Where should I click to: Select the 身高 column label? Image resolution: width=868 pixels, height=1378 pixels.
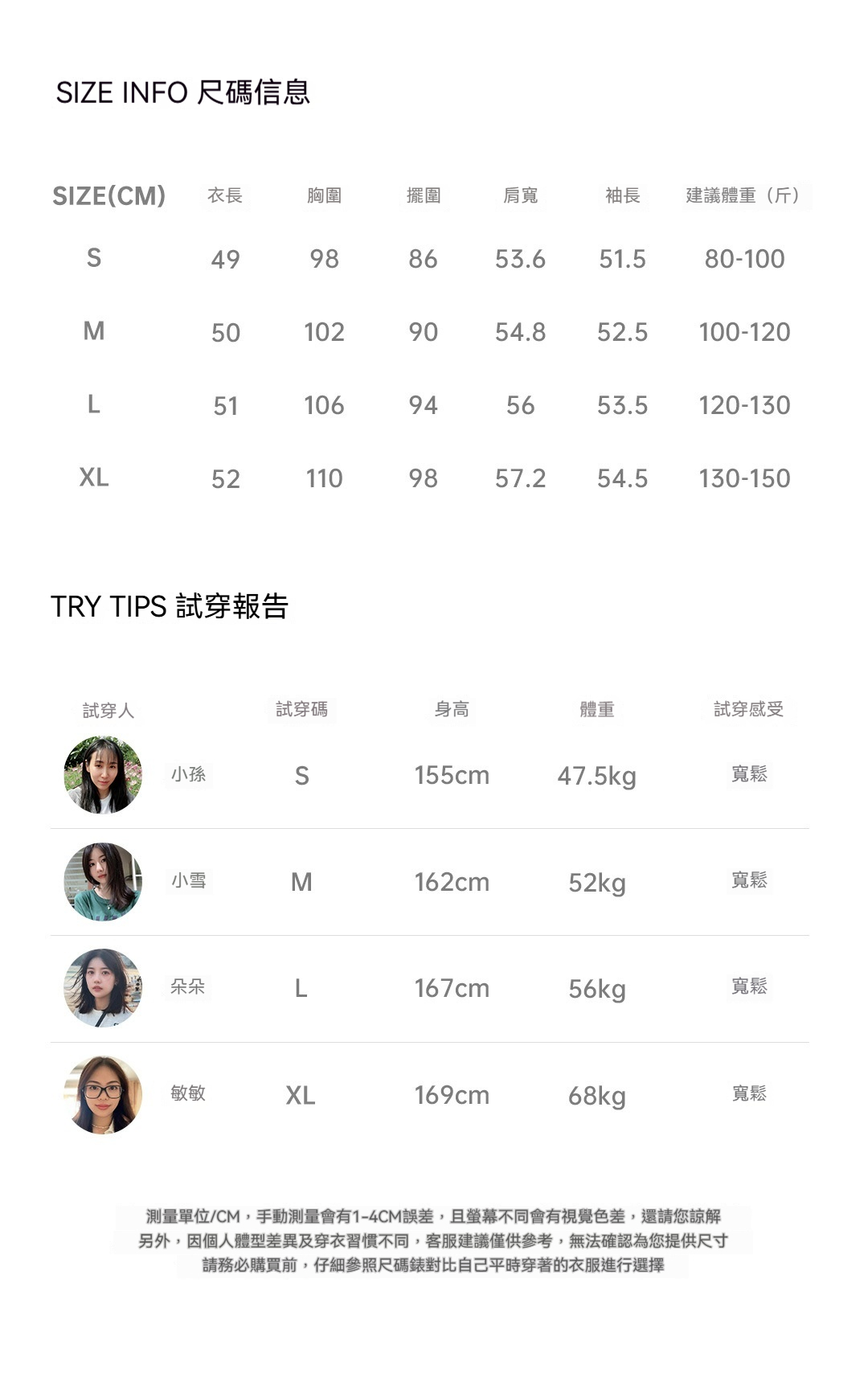452,709
